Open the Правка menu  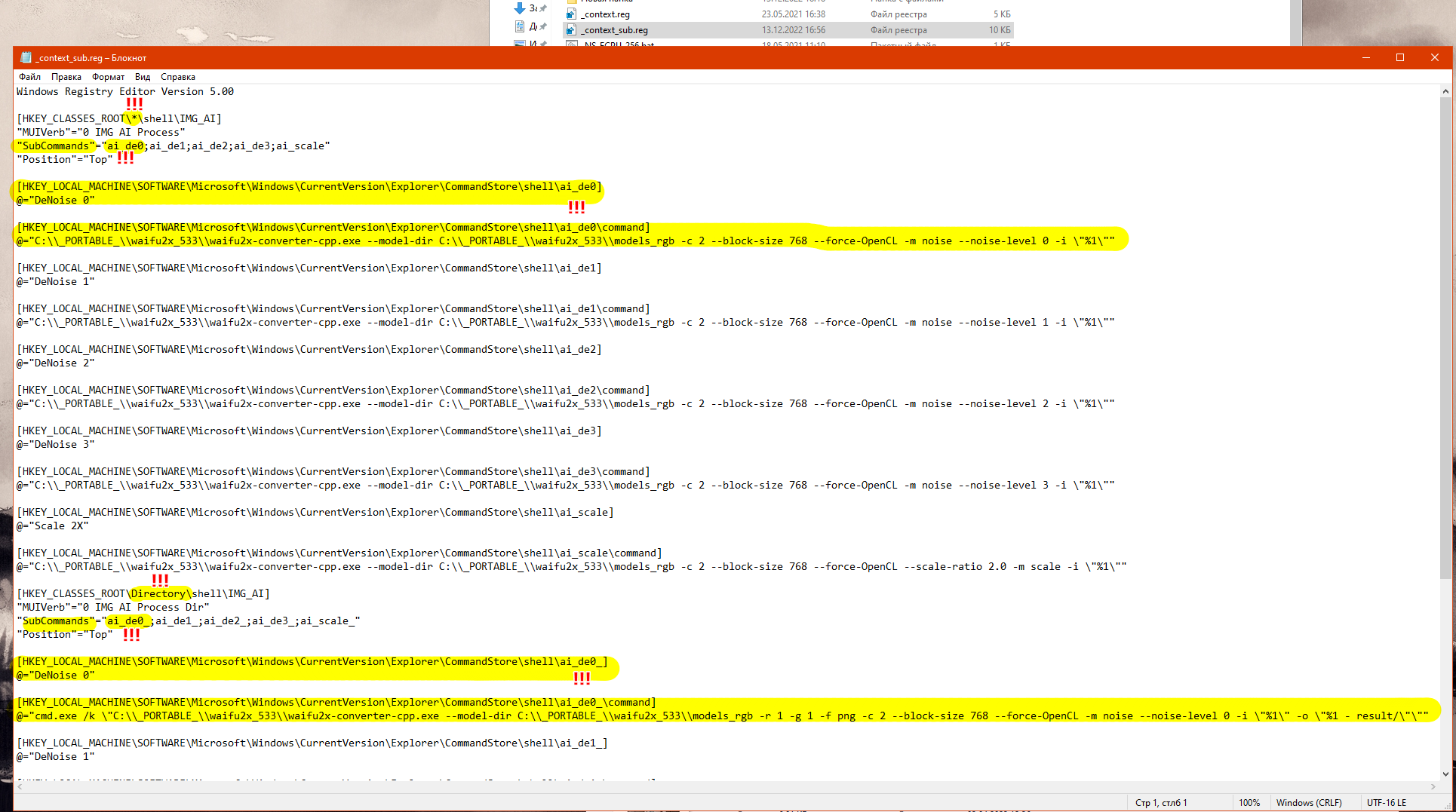(x=66, y=77)
